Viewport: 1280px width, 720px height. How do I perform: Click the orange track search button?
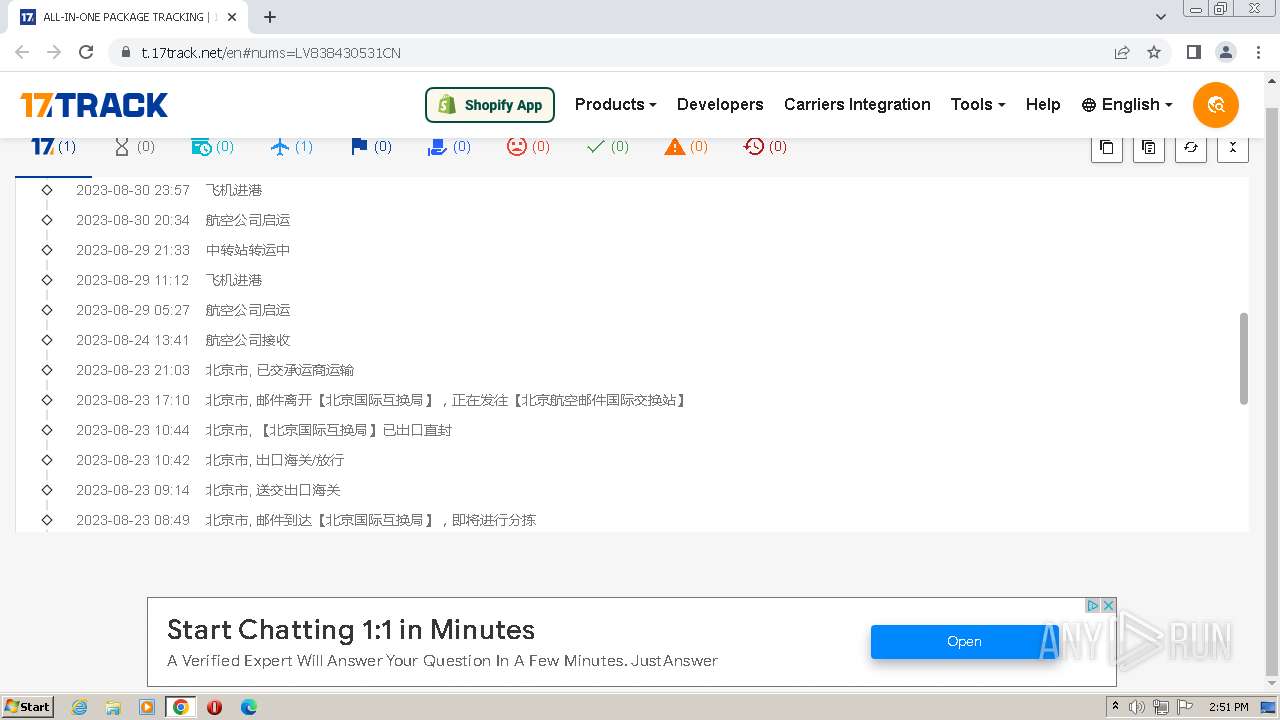(x=1216, y=105)
